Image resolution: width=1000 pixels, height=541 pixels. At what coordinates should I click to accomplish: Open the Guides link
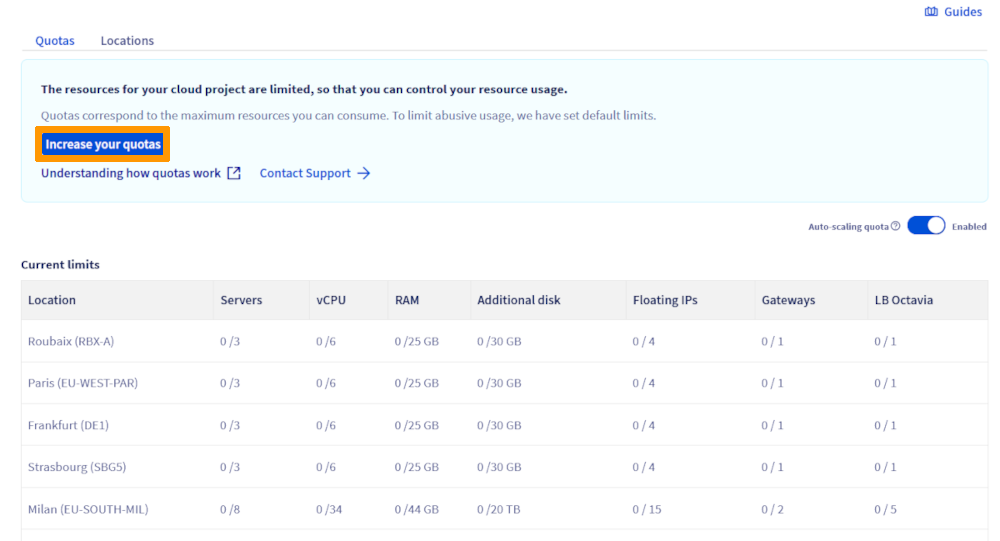(x=962, y=12)
